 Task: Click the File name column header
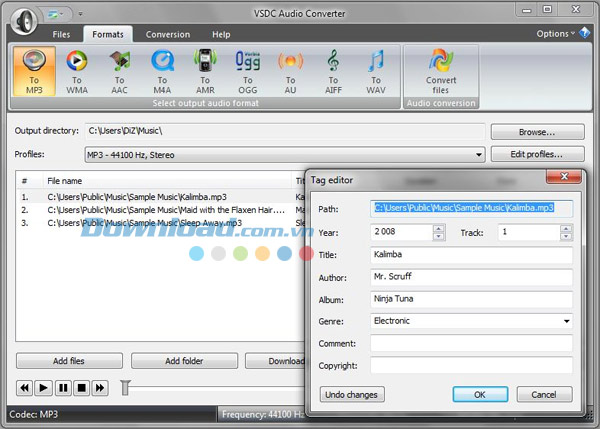(165, 181)
